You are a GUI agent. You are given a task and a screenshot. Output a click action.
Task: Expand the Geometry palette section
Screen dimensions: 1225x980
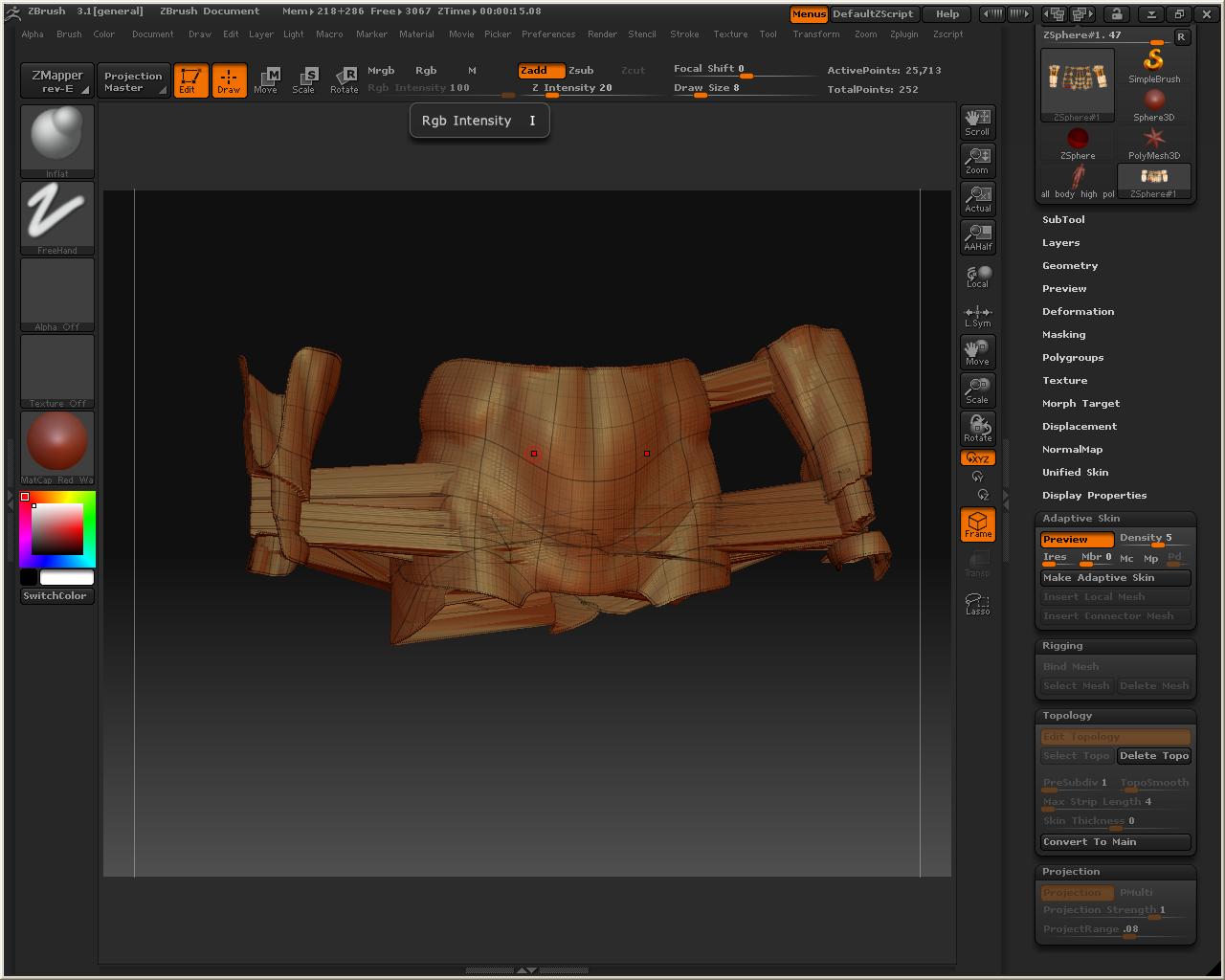tap(1070, 266)
